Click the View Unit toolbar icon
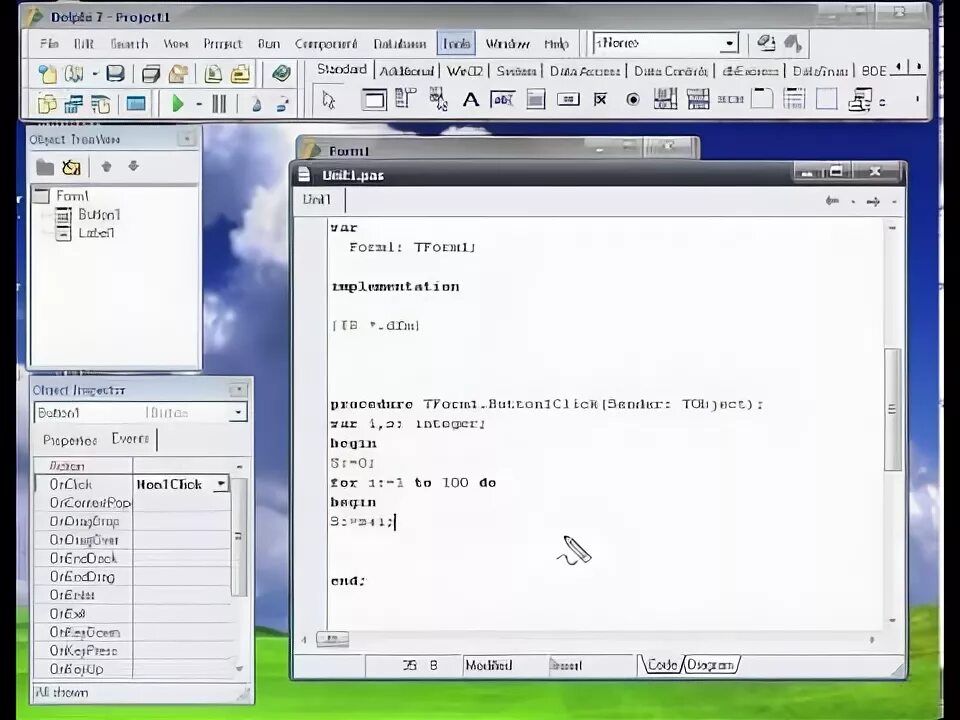 point(47,103)
